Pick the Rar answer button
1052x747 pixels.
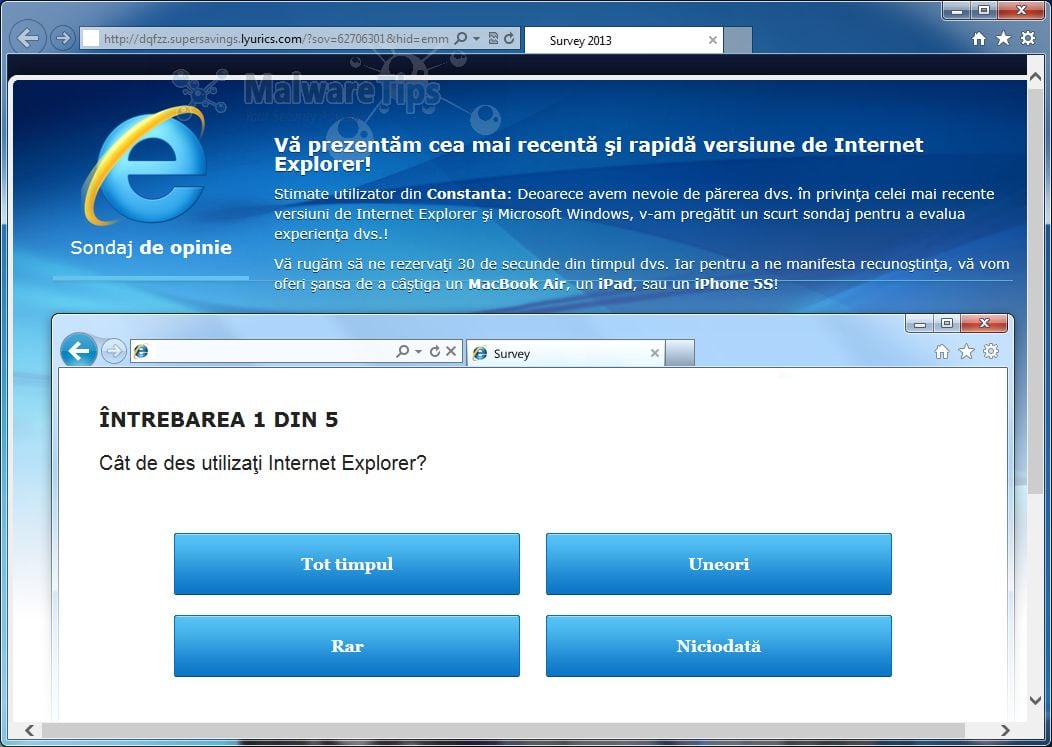pos(347,646)
